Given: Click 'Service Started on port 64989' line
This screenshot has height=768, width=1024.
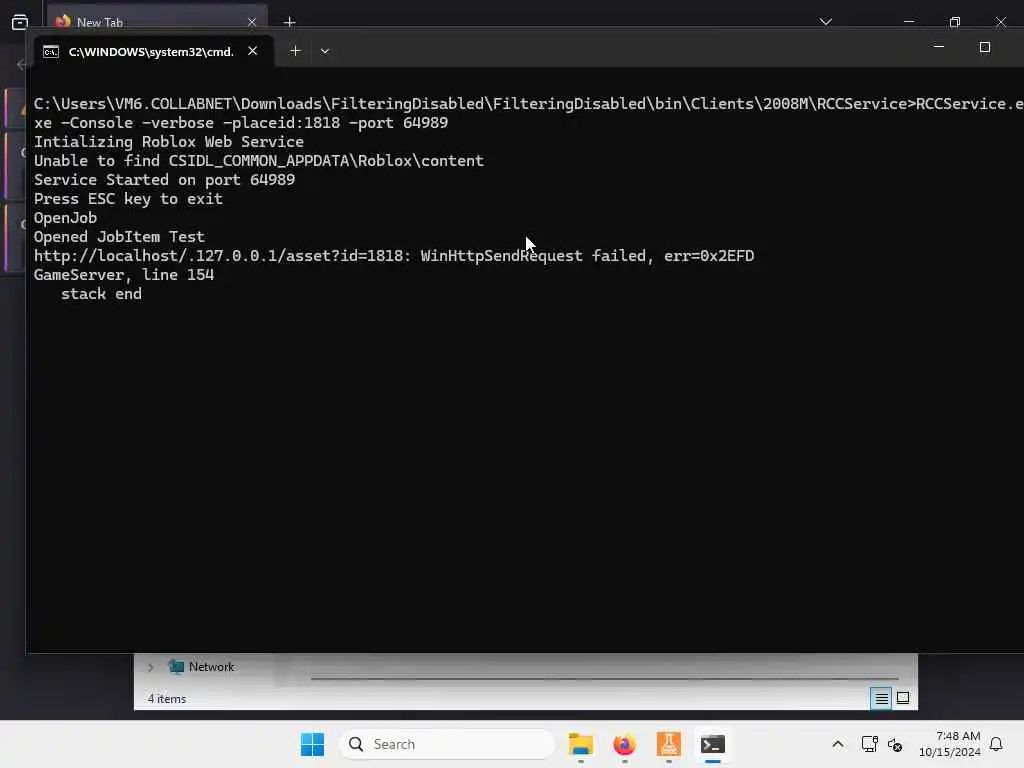Looking at the screenshot, I should 165,180.
